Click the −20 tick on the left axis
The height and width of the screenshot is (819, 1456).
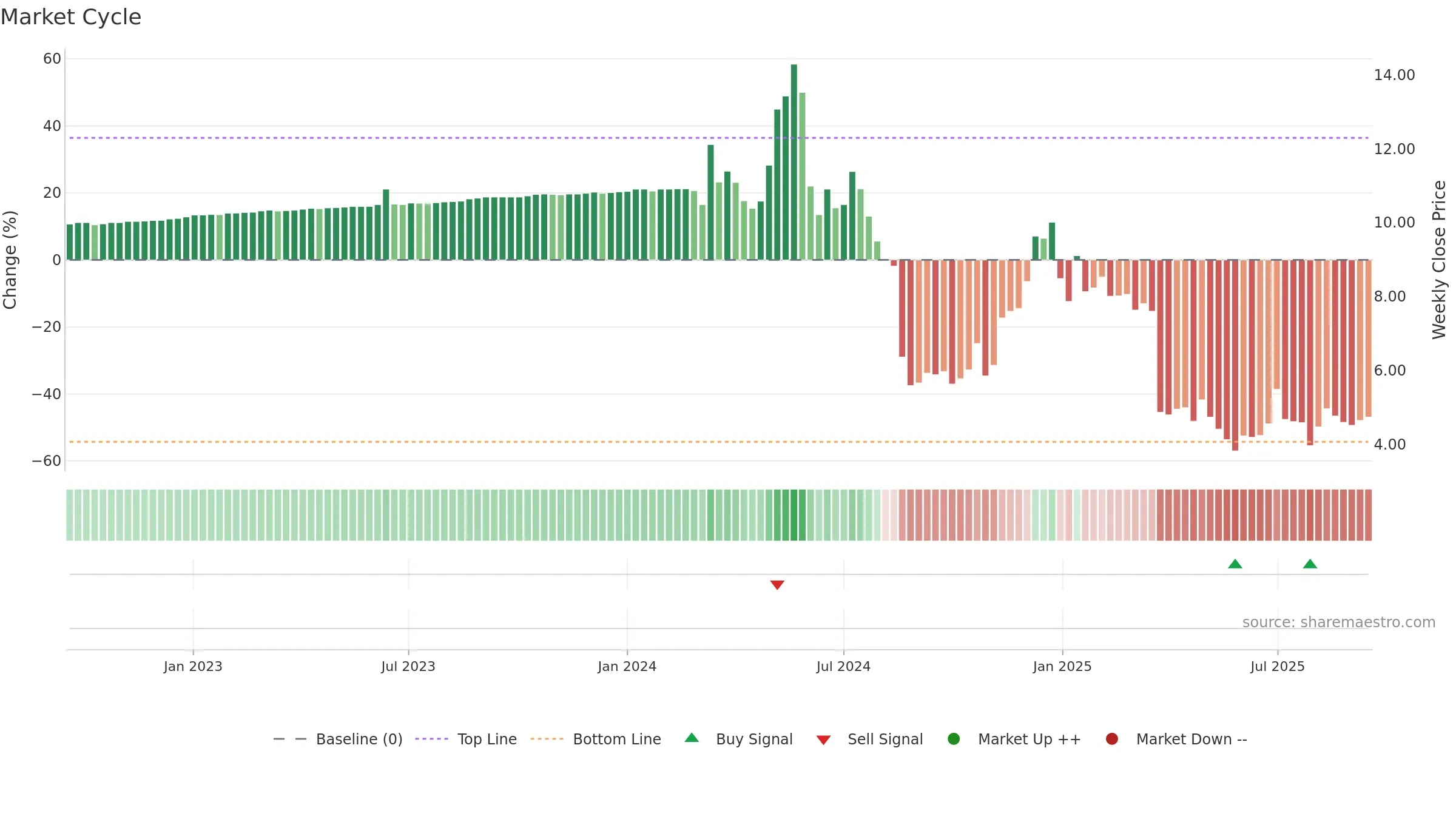(x=47, y=327)
